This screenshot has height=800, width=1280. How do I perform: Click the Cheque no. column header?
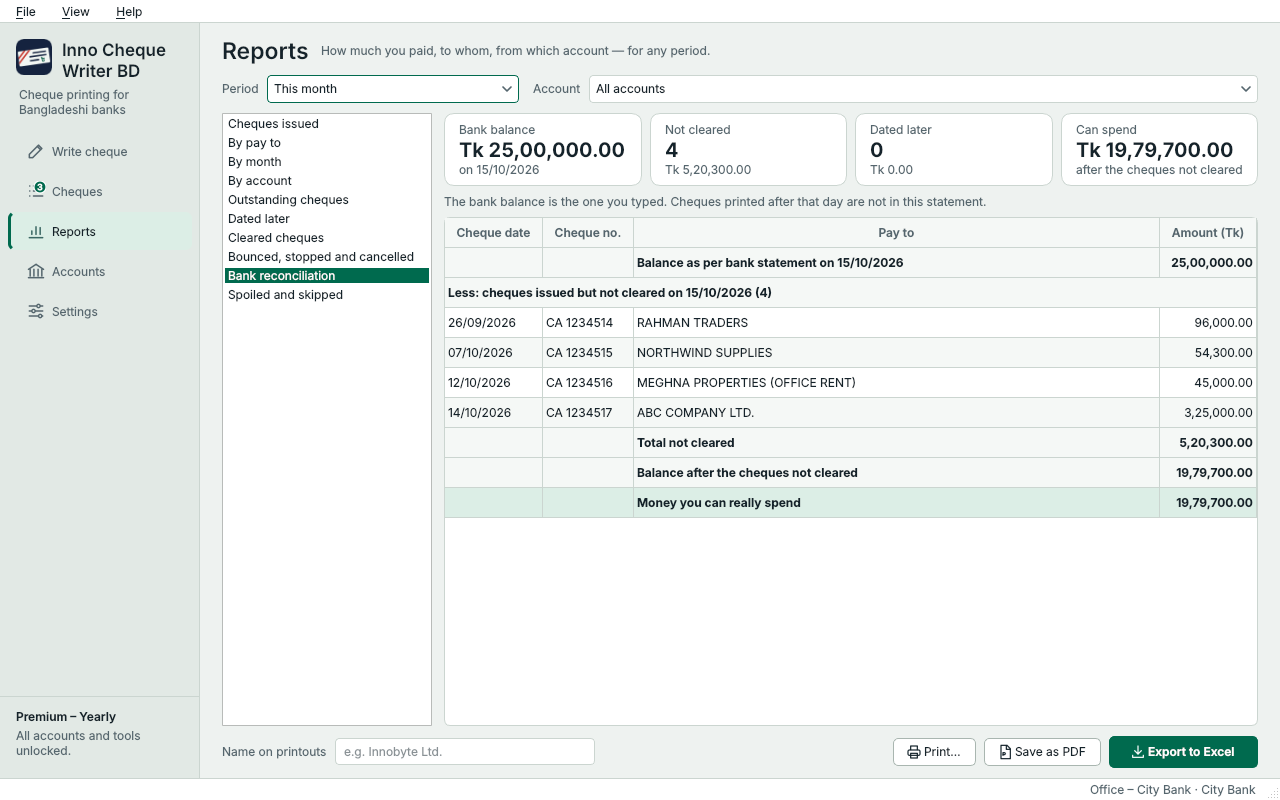coord(588,233)
